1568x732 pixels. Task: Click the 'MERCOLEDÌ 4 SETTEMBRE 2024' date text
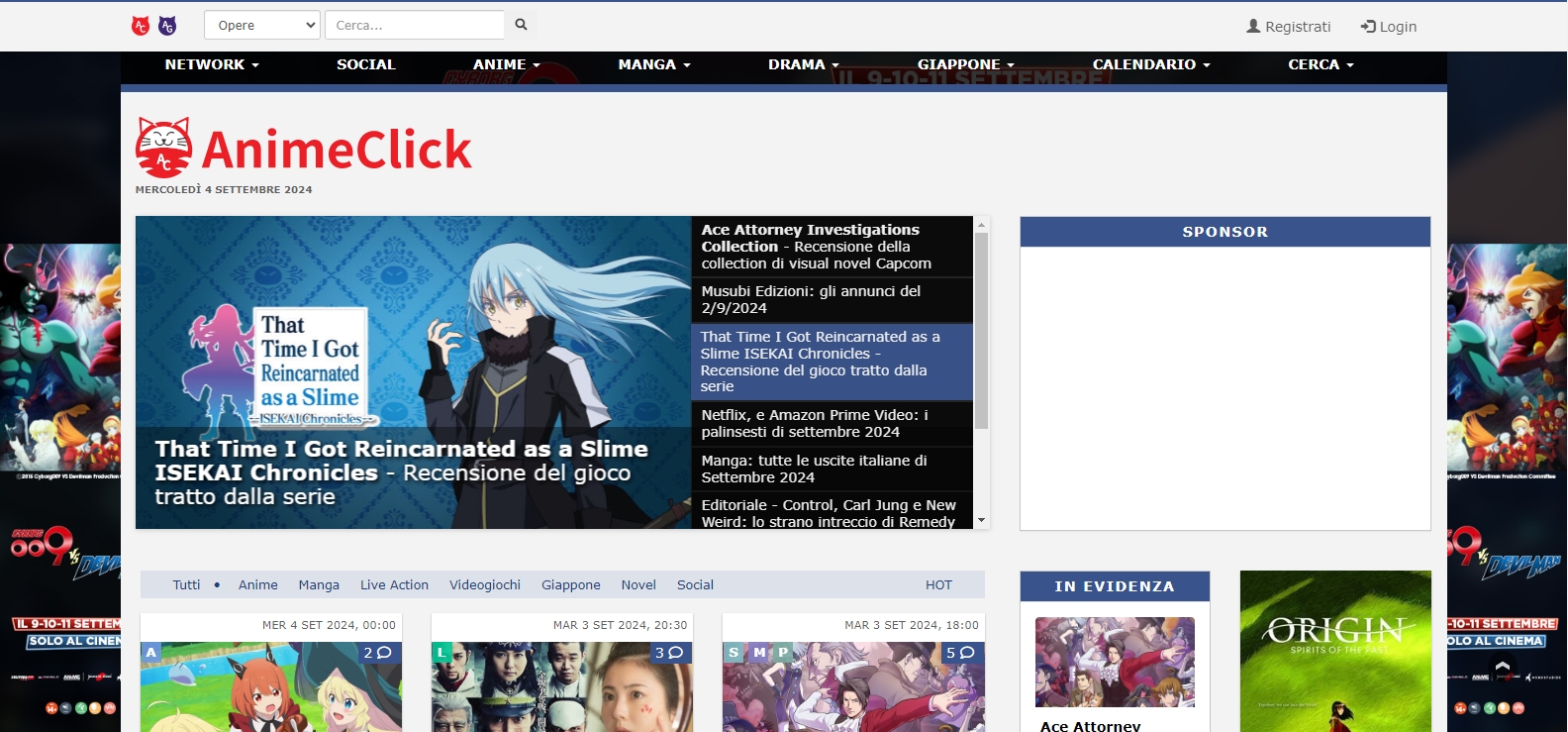(224, 189)
